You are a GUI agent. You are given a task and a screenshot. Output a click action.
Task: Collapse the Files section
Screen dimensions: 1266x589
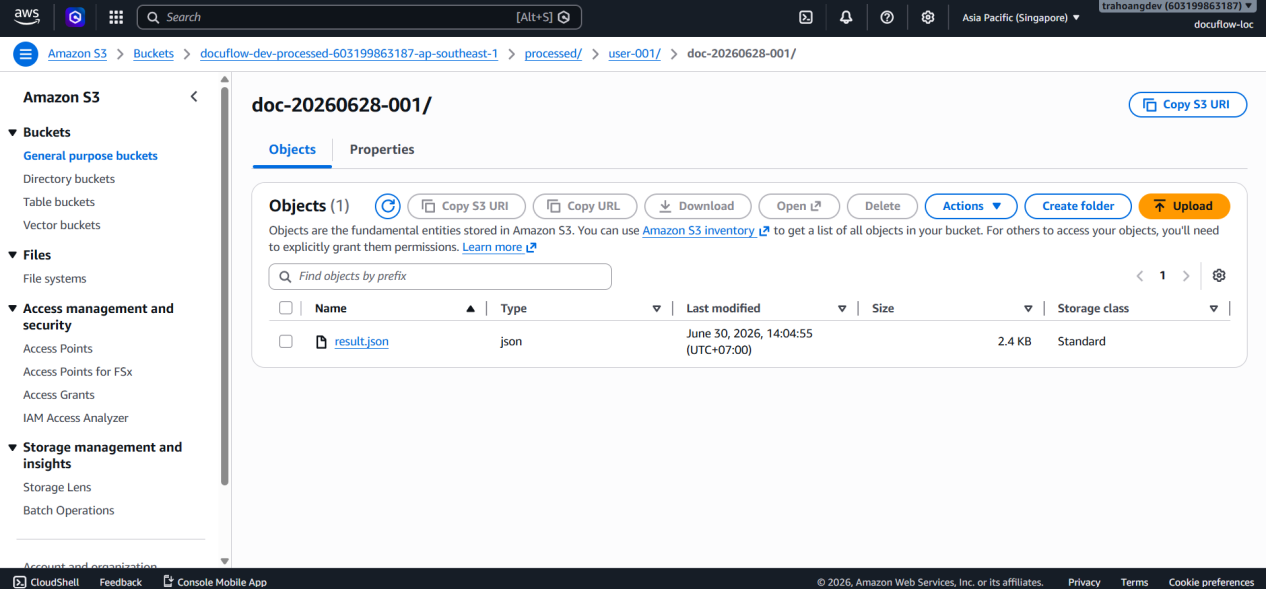click(x=13, y=255)
